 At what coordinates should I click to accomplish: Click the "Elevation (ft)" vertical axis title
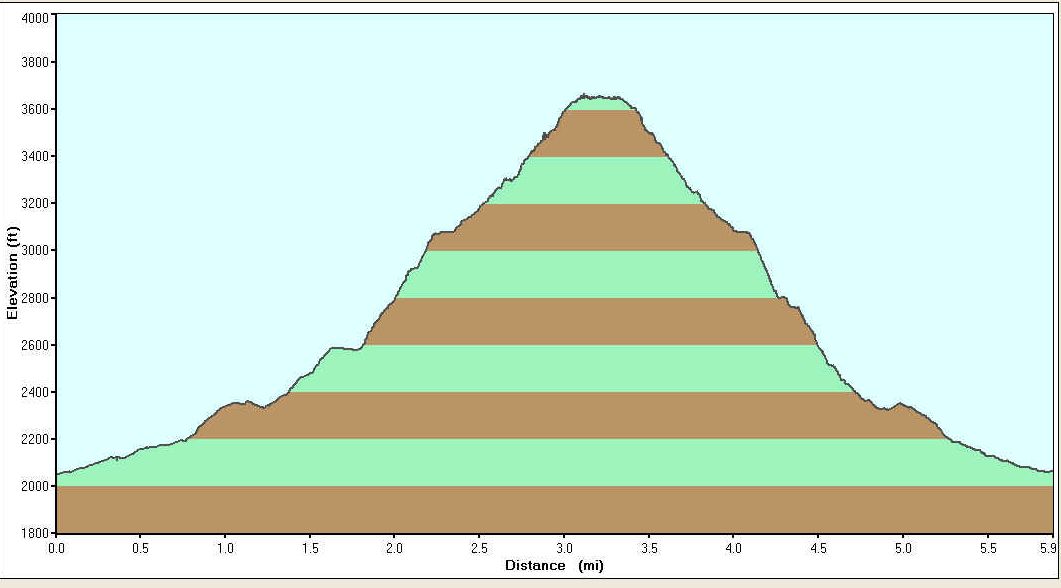tap(12, 272)
